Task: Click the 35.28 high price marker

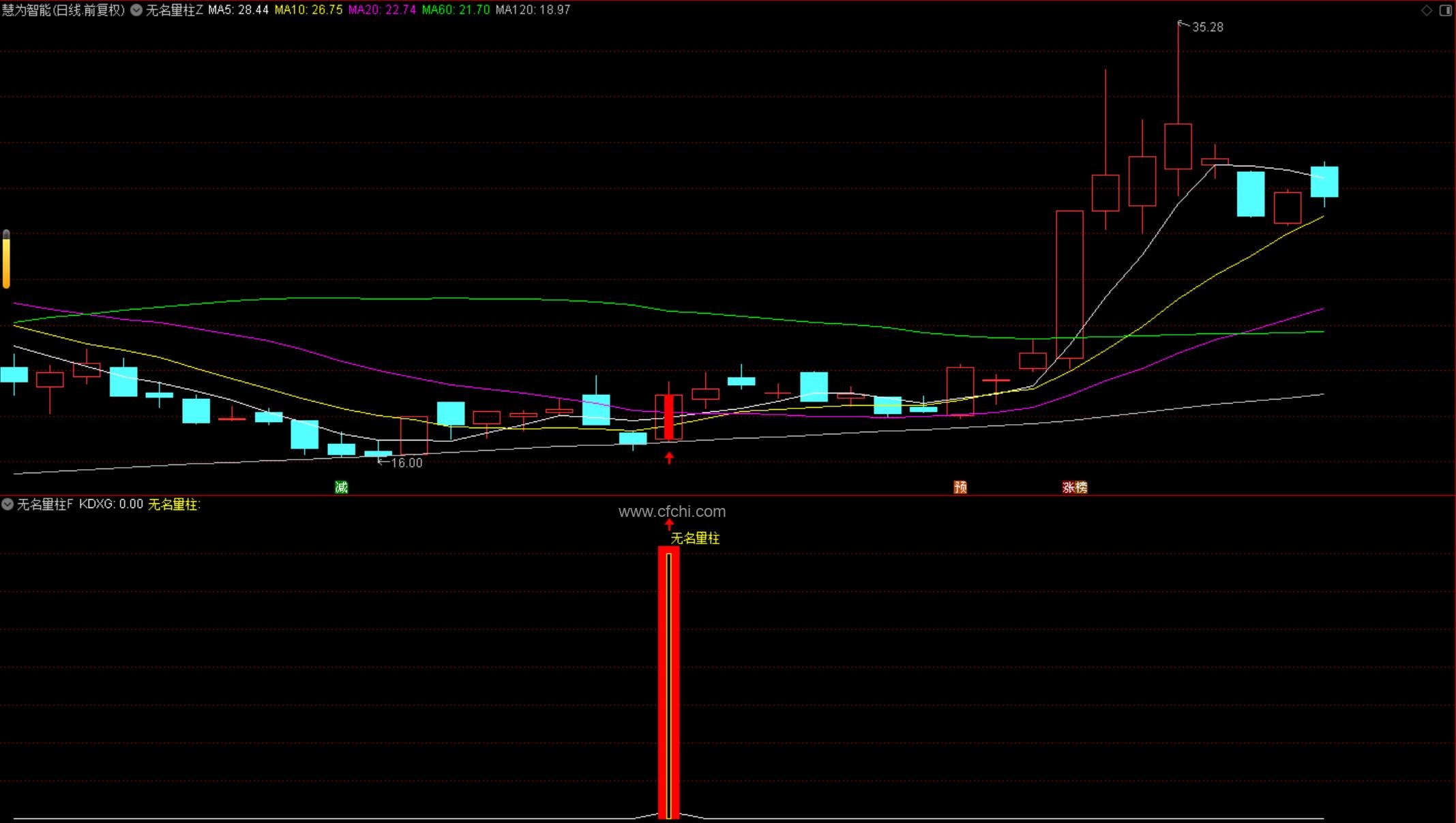Action: 1206,27
